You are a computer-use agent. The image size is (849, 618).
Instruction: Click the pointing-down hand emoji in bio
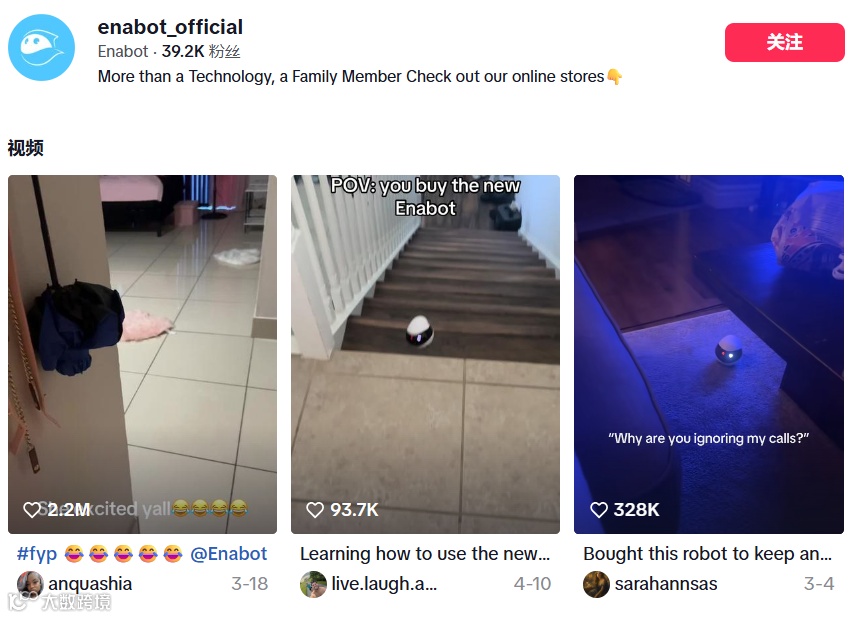(614, 76)
